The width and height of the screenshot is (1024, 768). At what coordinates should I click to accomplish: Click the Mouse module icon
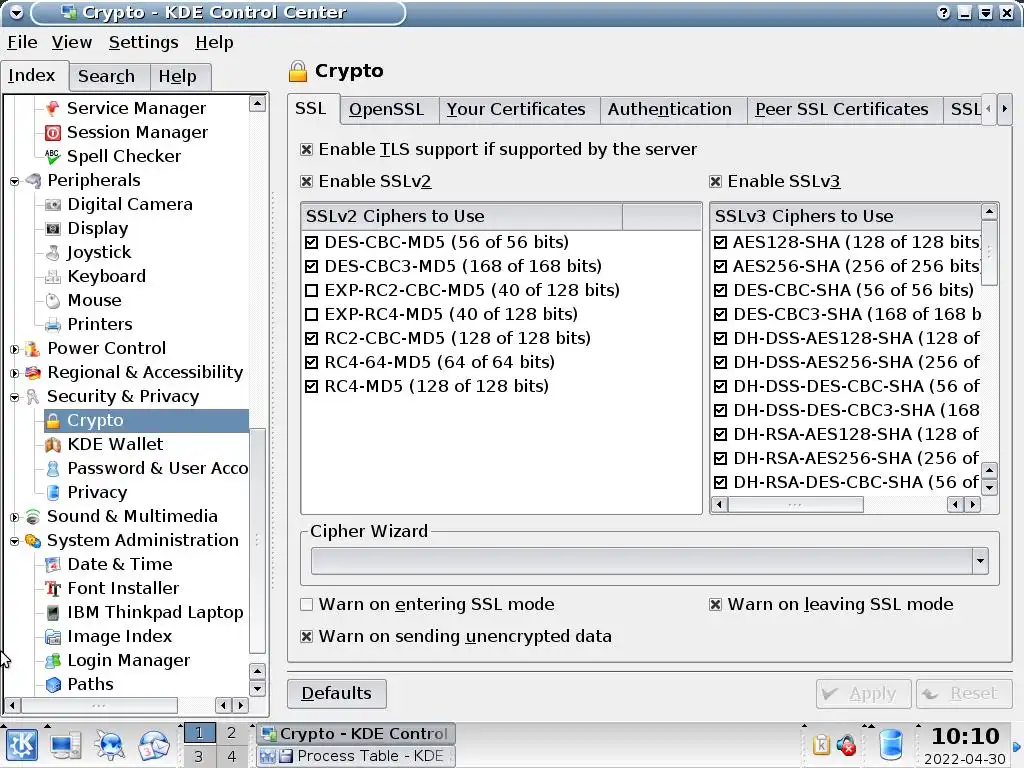point(53,300)
